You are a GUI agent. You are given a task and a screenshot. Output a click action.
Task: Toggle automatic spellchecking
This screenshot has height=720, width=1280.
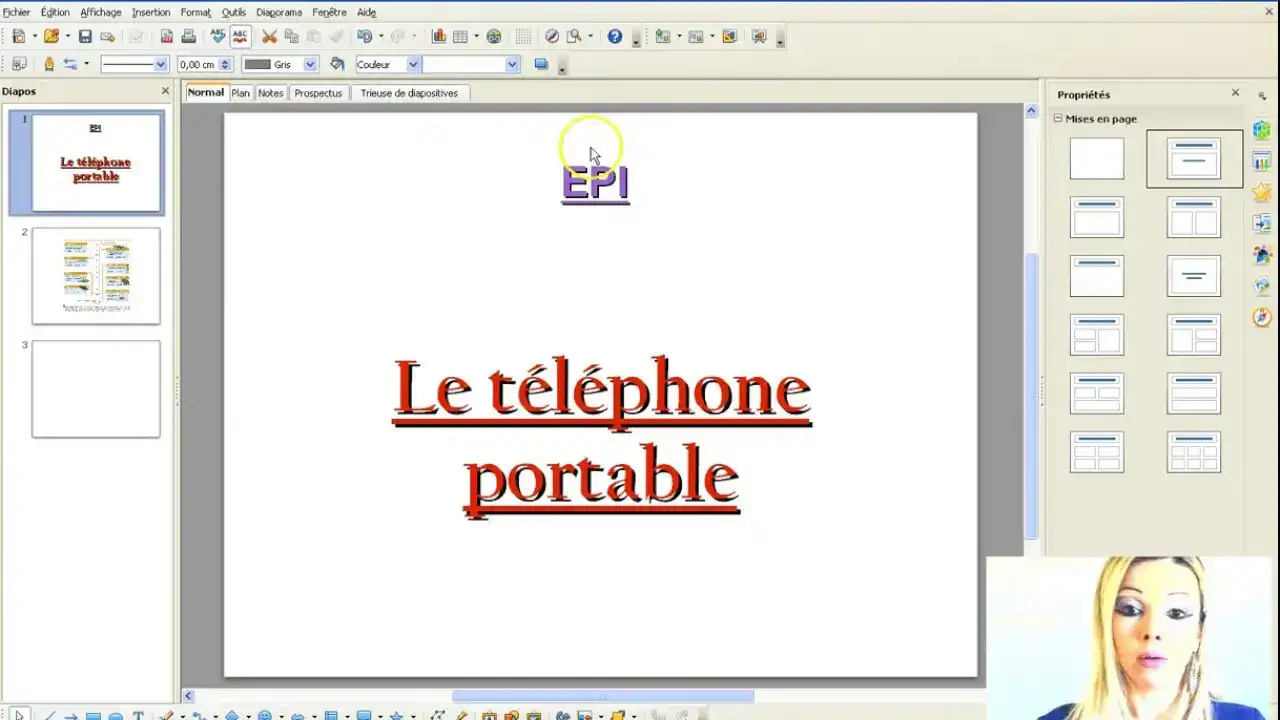tap(240, 36)
